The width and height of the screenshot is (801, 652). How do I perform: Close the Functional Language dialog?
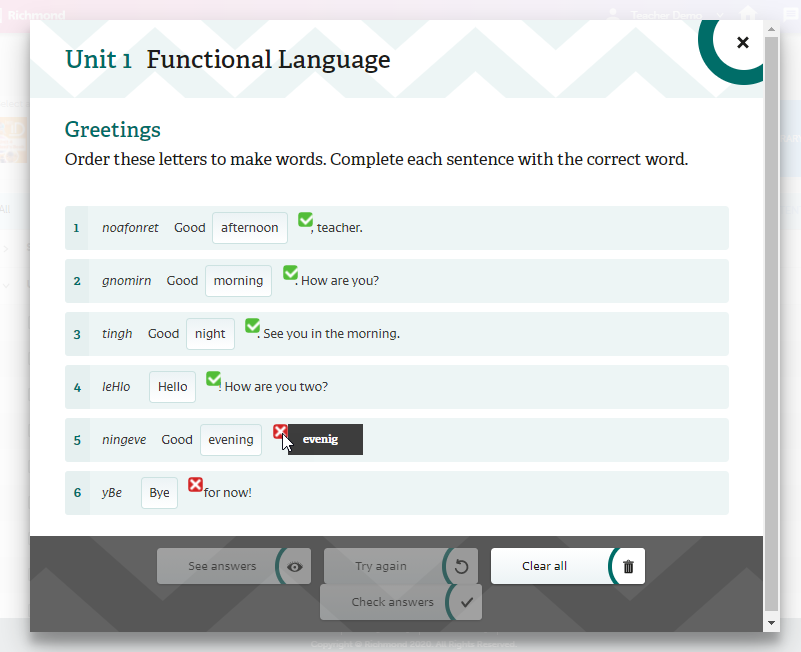click(x=742, y=42)
